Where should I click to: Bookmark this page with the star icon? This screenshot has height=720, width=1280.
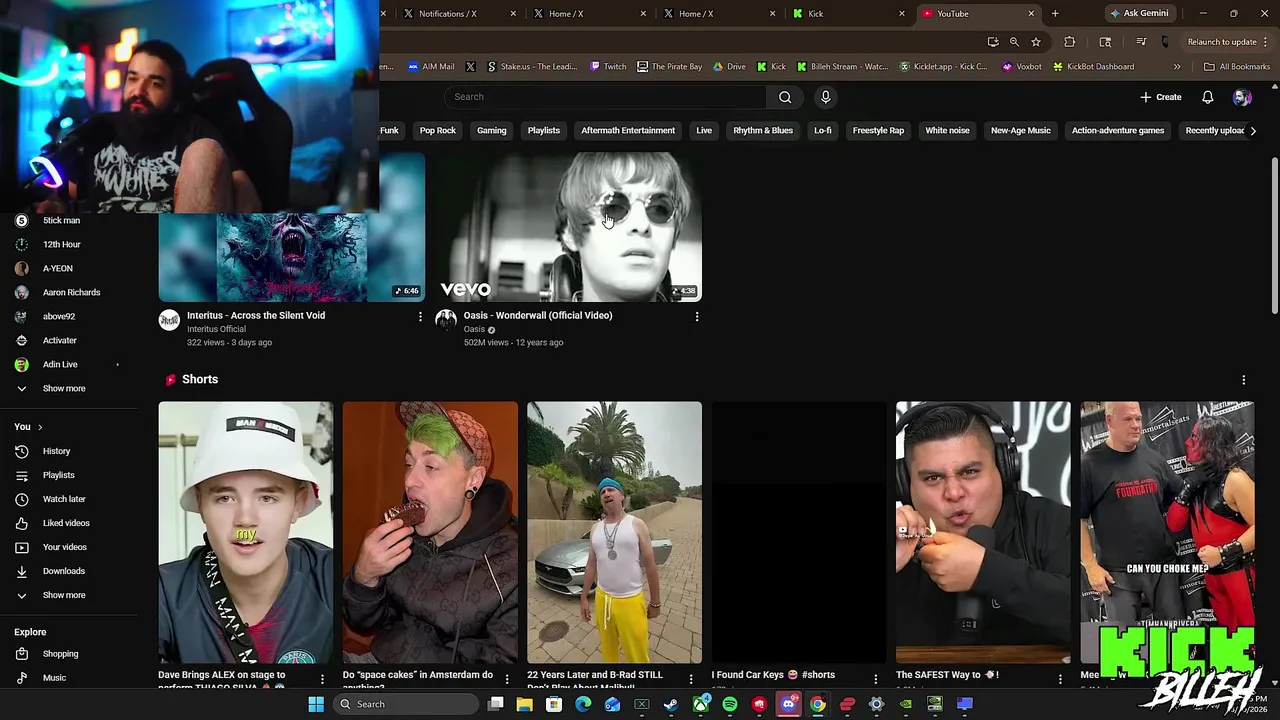pyautogui.click(x=1036, y=42)
